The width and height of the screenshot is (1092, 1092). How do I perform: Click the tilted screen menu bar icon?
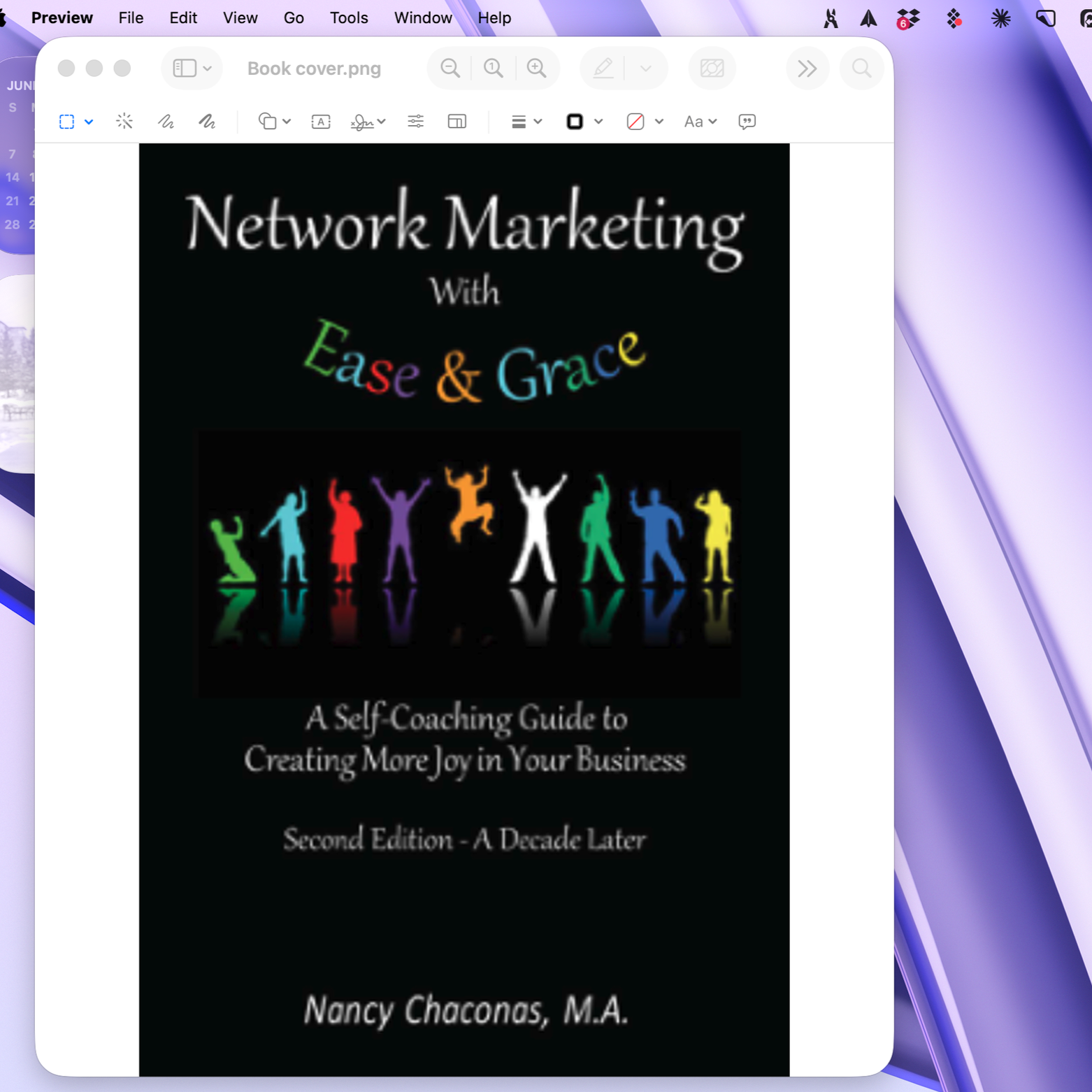[1046, 18]
